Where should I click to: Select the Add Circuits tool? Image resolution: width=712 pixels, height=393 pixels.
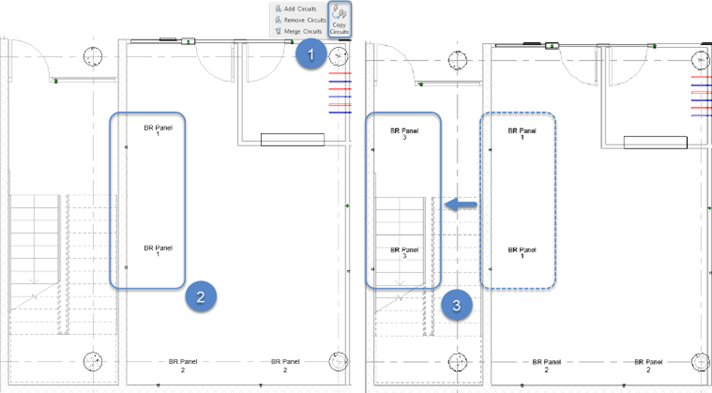[296, 9]
